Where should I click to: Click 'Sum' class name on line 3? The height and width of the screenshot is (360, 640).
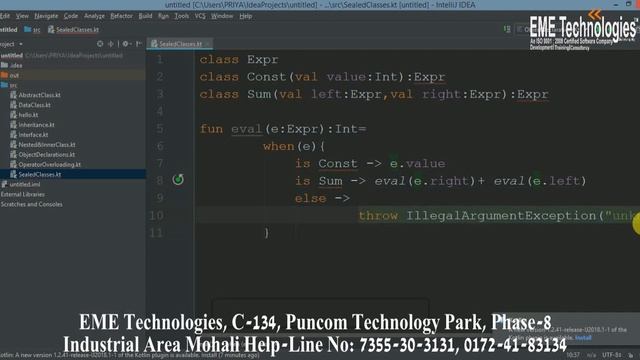click(x=259, y=94)
